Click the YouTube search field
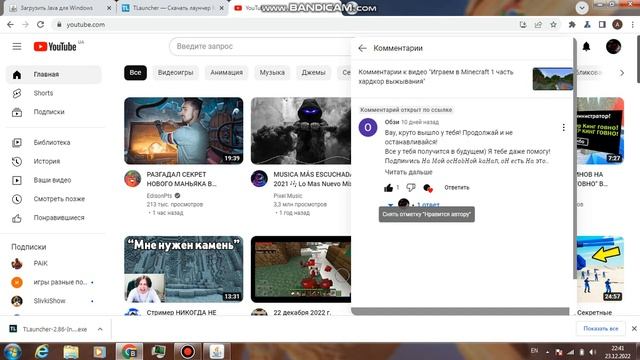This screenshot has height=360, width=640. (x=261, y=47)
